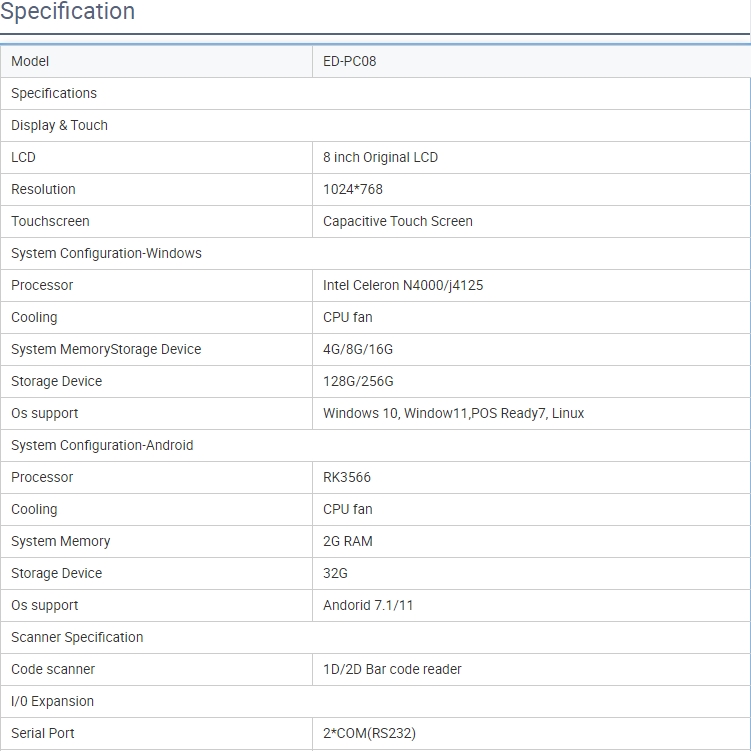Click 'System Configuration-Windows' section row
751x751 pixels.
(x=375, y=253)
